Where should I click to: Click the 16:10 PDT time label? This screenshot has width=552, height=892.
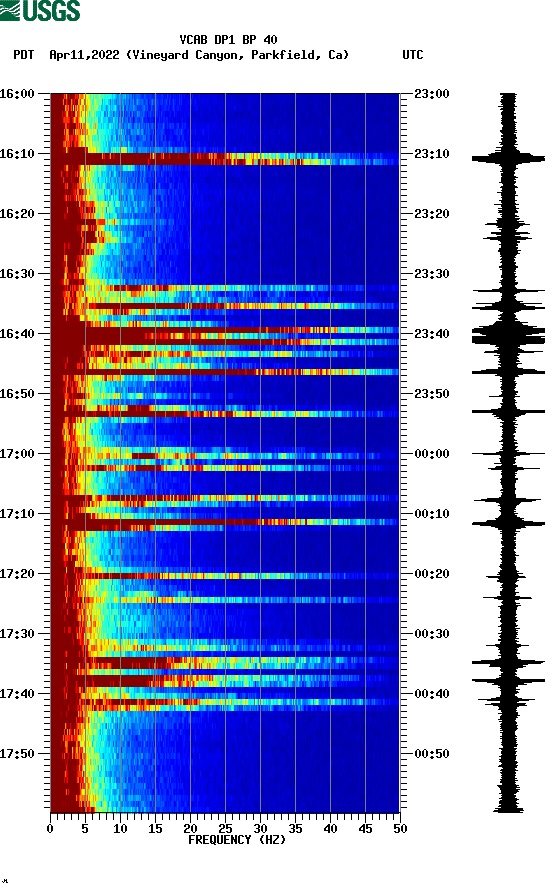click(x=18, y=154)
